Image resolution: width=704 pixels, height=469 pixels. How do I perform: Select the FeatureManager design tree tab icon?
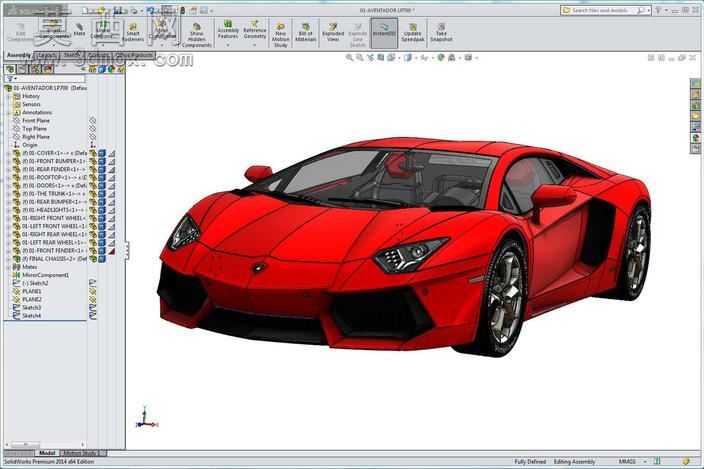10,69
